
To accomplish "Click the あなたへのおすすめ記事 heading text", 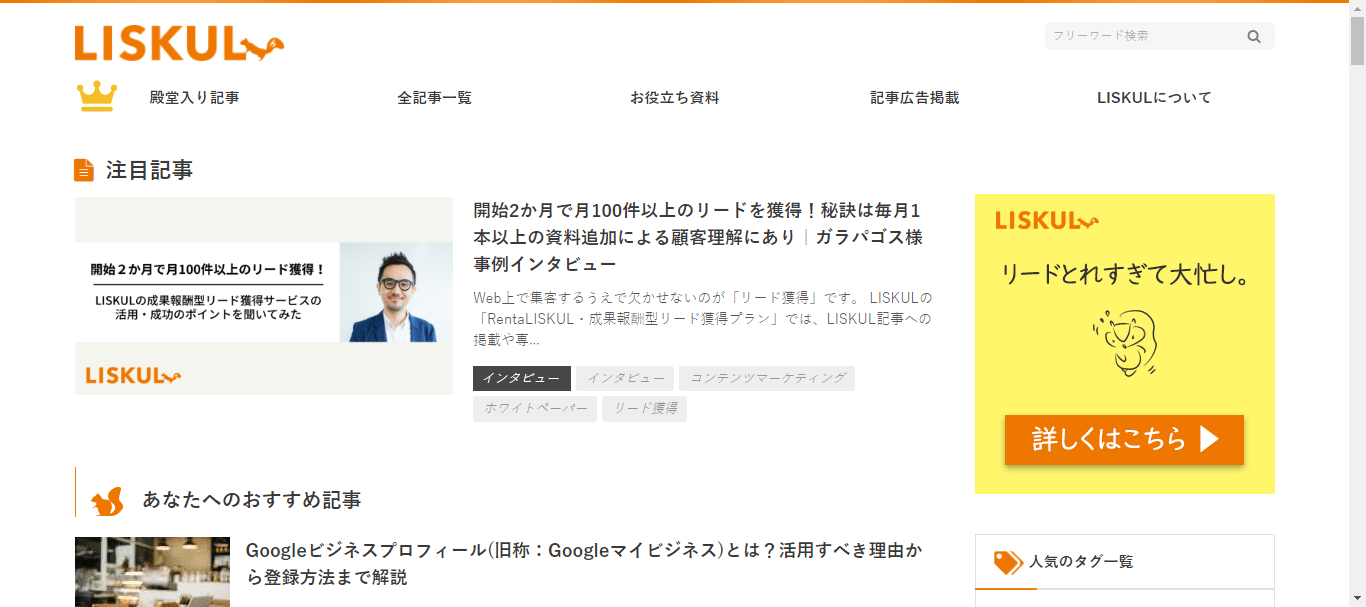I will [252, 500].
